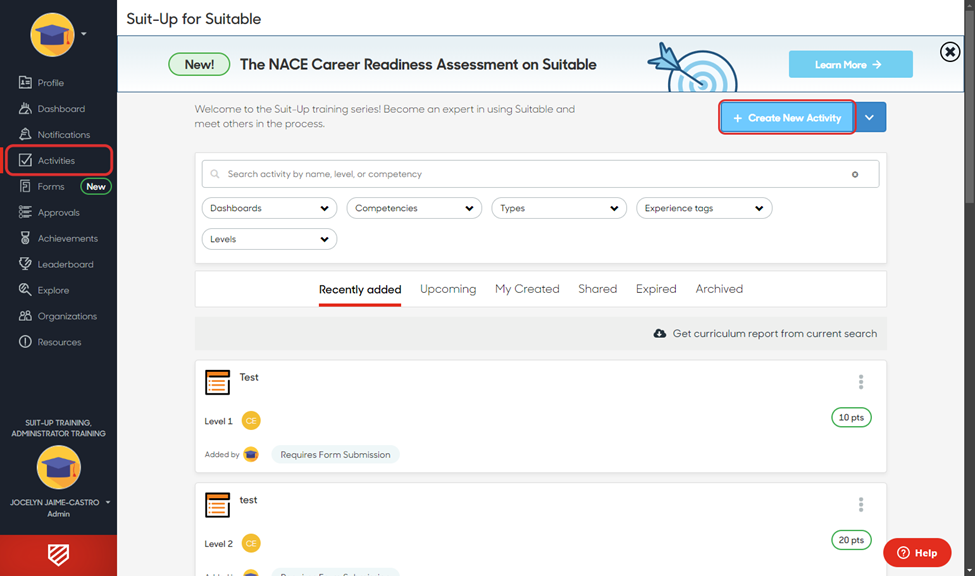975x576 pixels.
Task: Open Forms in the sidebar
Action: 42,187
